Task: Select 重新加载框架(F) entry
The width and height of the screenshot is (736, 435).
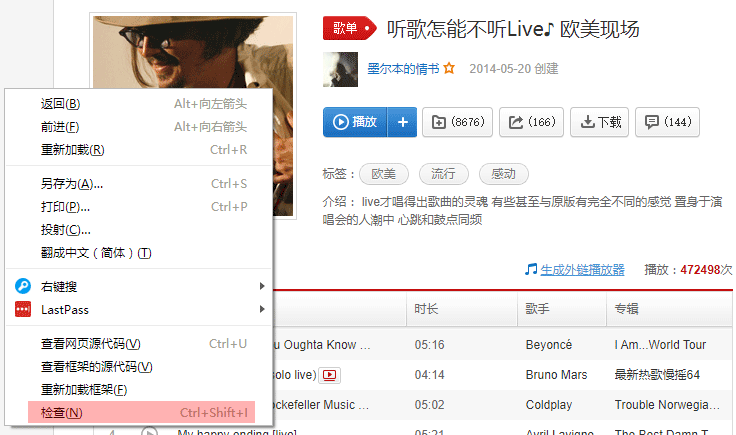Action: [139, 390]
